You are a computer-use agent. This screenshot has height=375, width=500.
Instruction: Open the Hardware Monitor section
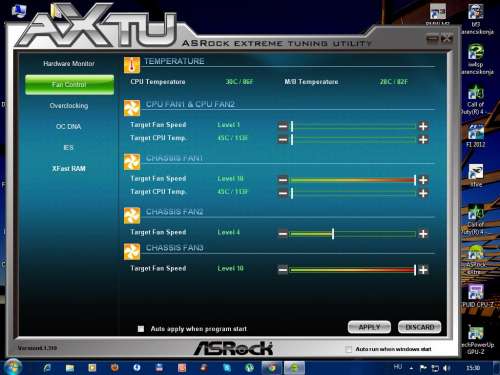(69, 63)
